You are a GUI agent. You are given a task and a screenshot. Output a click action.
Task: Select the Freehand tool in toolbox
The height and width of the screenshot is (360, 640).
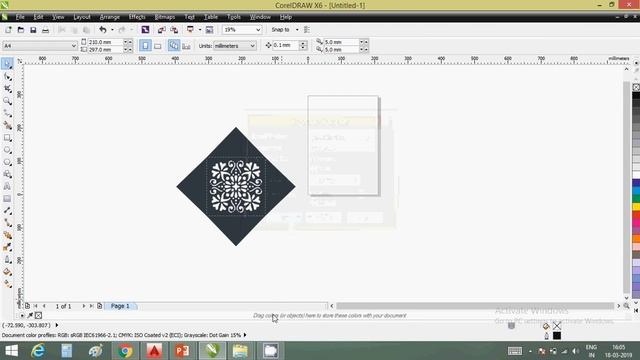click(x=7, y=113)
